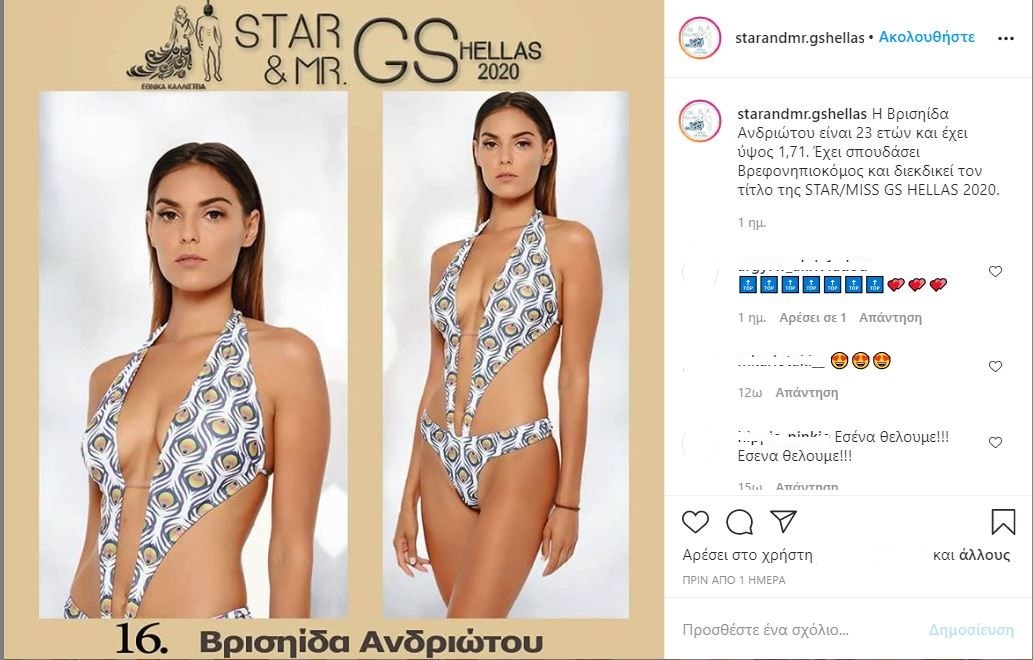Like the 'Εσένα θελουμε!!!' comment
The image size is (1033, 660).
click(995, 443)
